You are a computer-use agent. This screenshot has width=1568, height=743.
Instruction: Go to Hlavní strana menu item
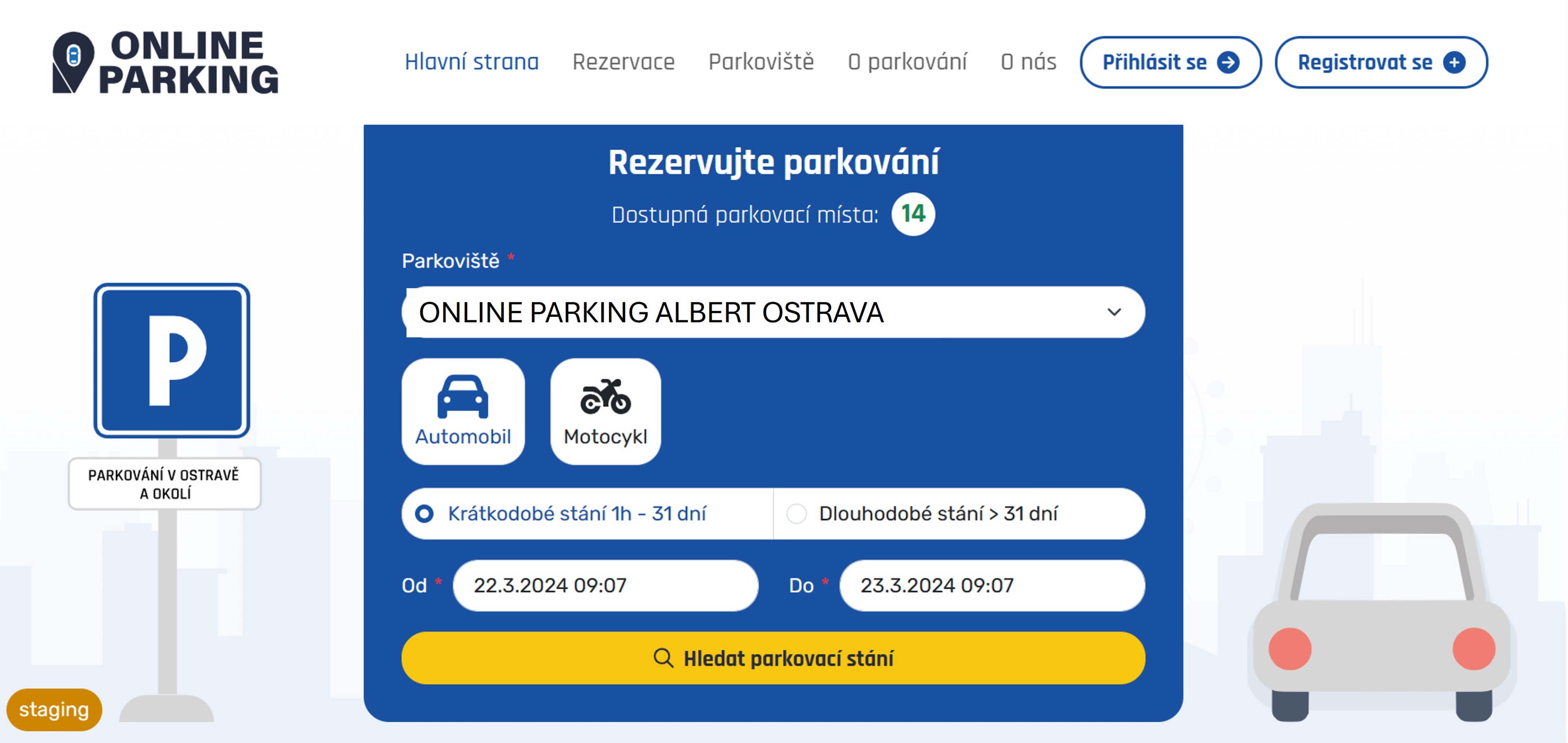pos(472,62)
